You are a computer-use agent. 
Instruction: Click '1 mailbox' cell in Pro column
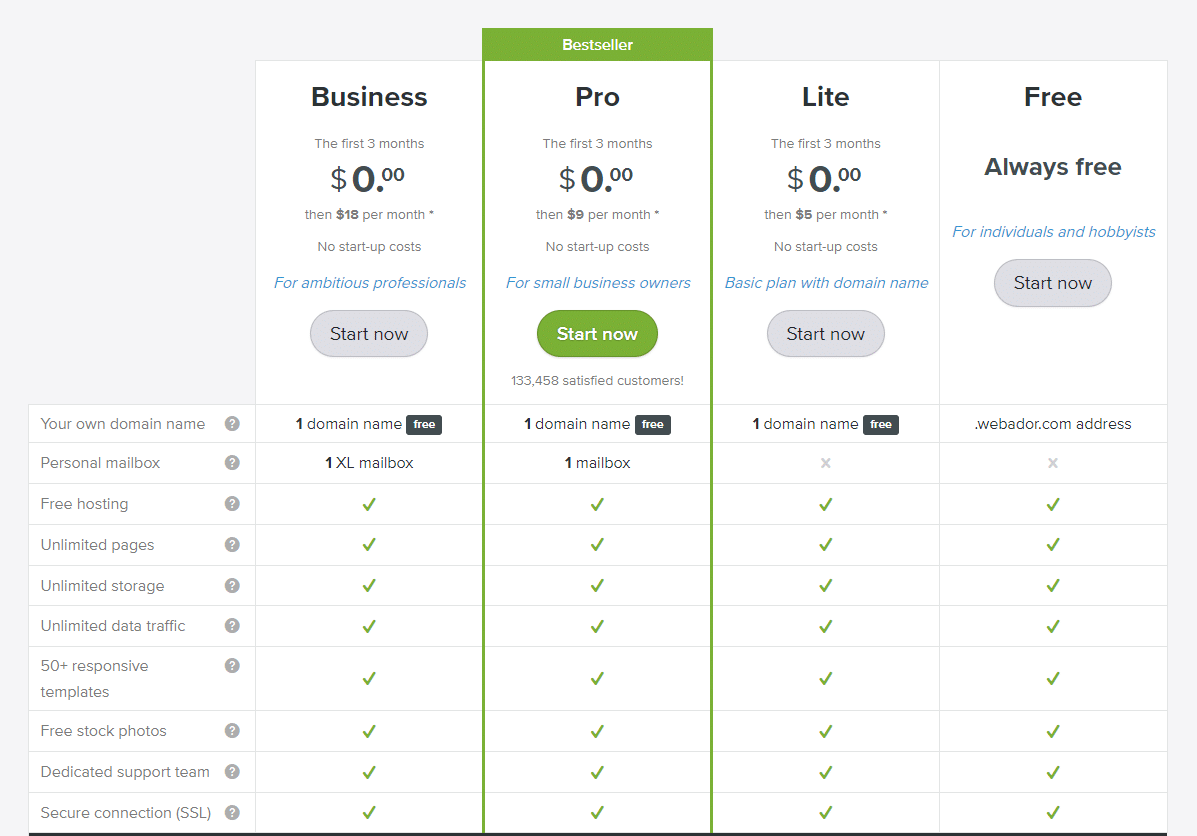click(x=597, y=463)
